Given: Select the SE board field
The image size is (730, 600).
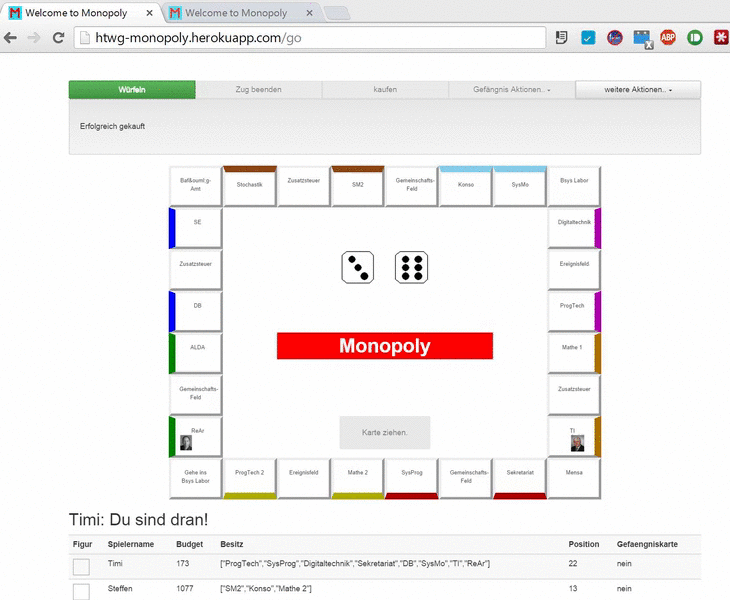Looking at the screenshot, I should [196, 228].
